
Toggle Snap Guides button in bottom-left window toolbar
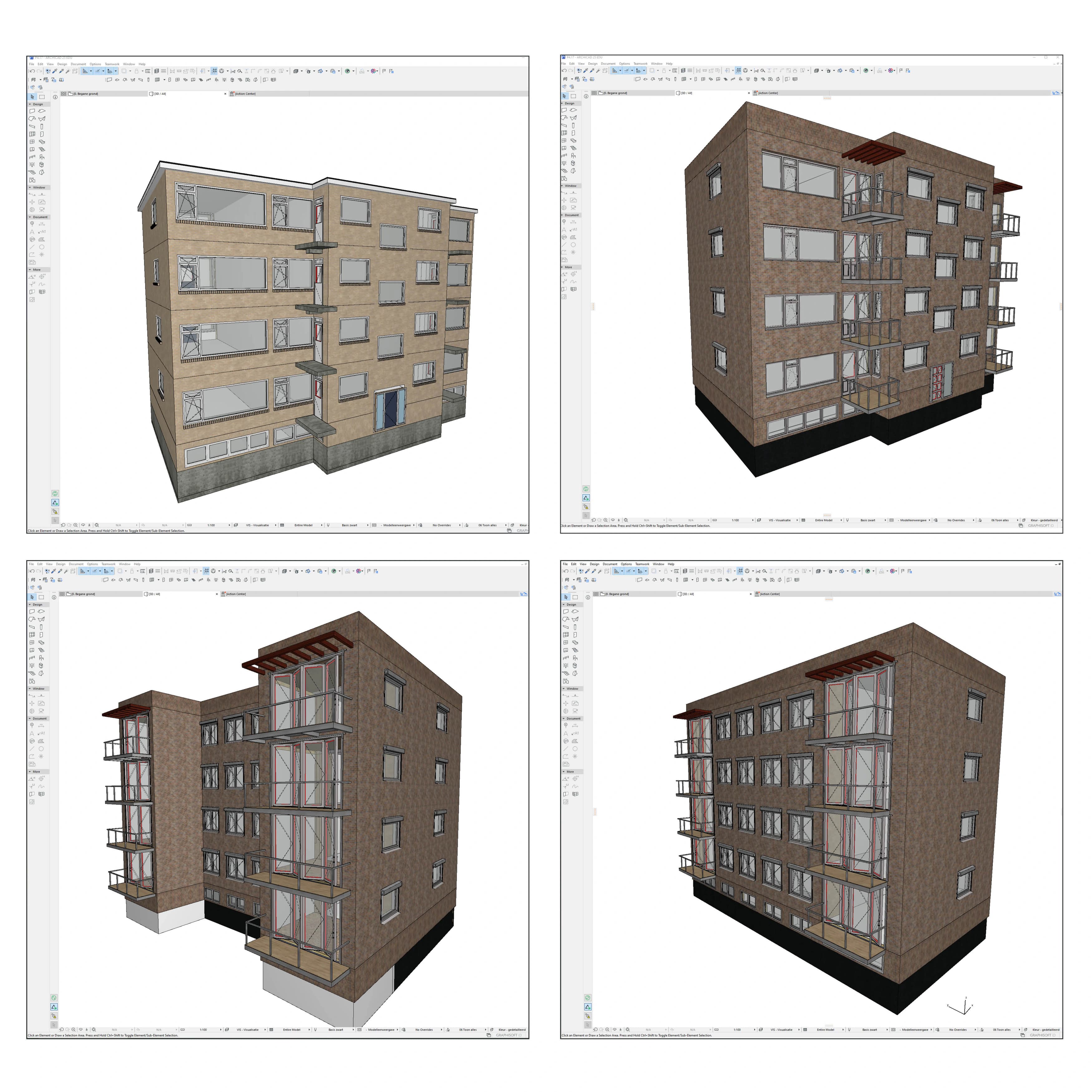95,571
